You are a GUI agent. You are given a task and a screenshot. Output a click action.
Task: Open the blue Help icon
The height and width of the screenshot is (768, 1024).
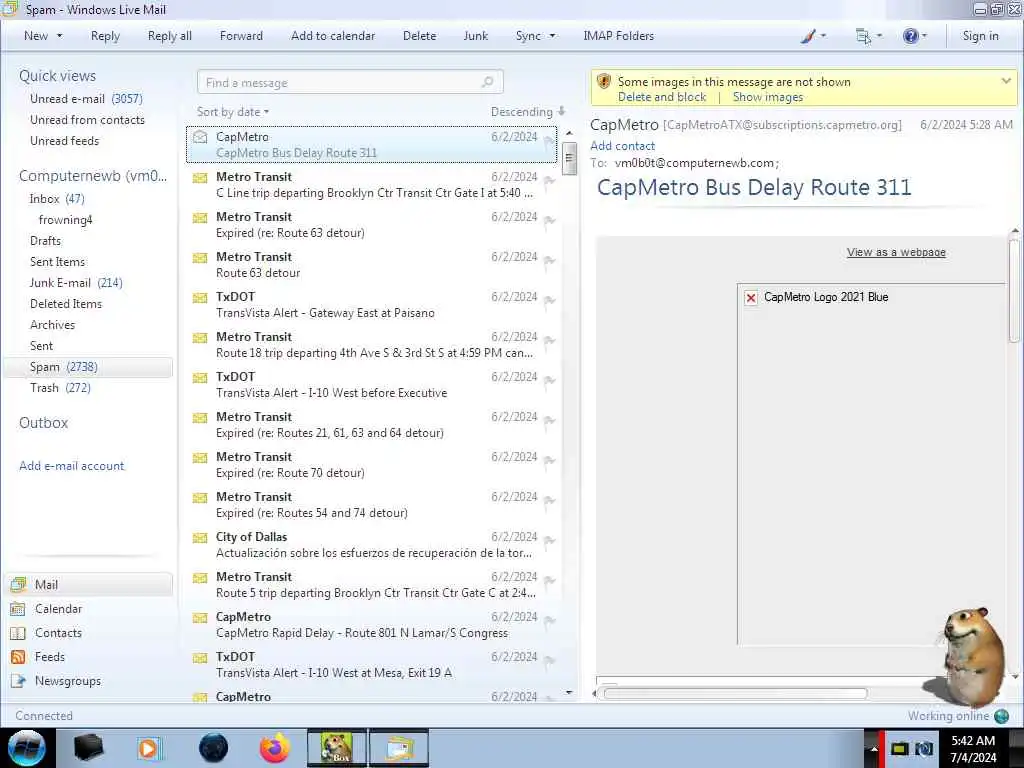tap(910, 37)
